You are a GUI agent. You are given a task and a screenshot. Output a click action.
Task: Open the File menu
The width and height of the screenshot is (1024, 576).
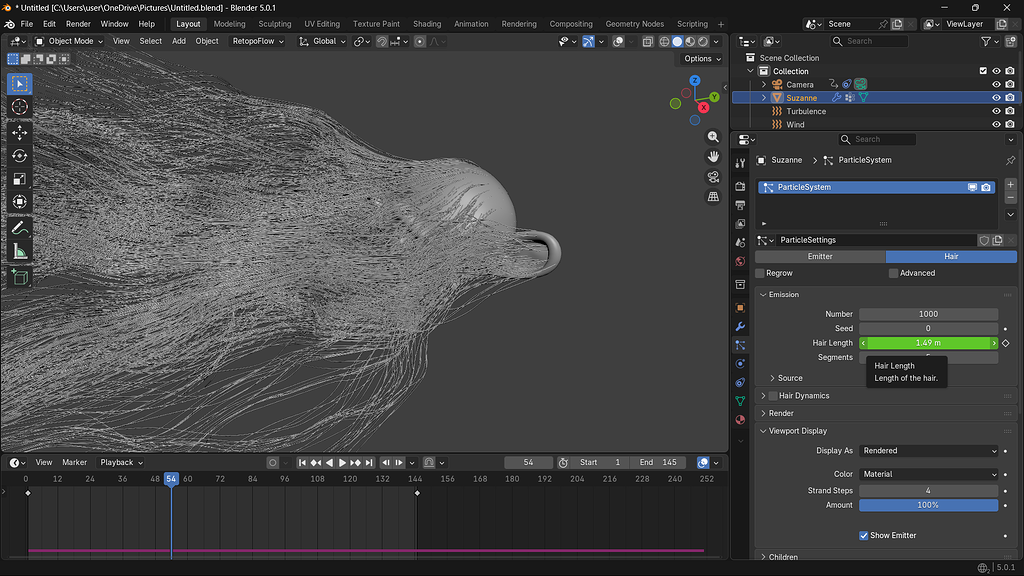pyautogui.click(x=27, y=24)
